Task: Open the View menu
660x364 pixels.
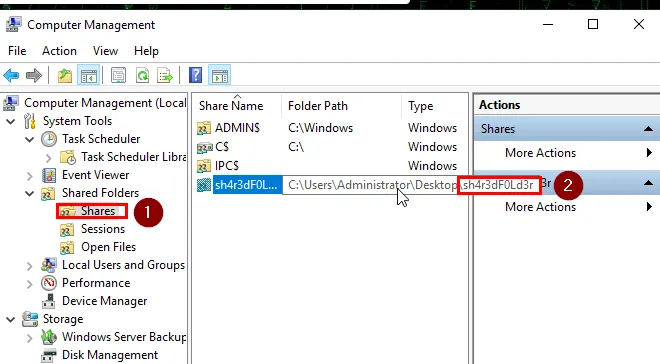Action: pos(105,51)
